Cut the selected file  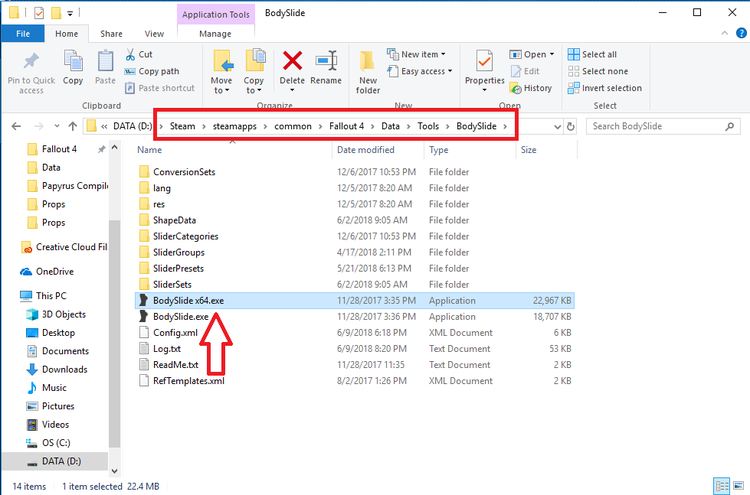pyautogui.click(x=139, y=55)
